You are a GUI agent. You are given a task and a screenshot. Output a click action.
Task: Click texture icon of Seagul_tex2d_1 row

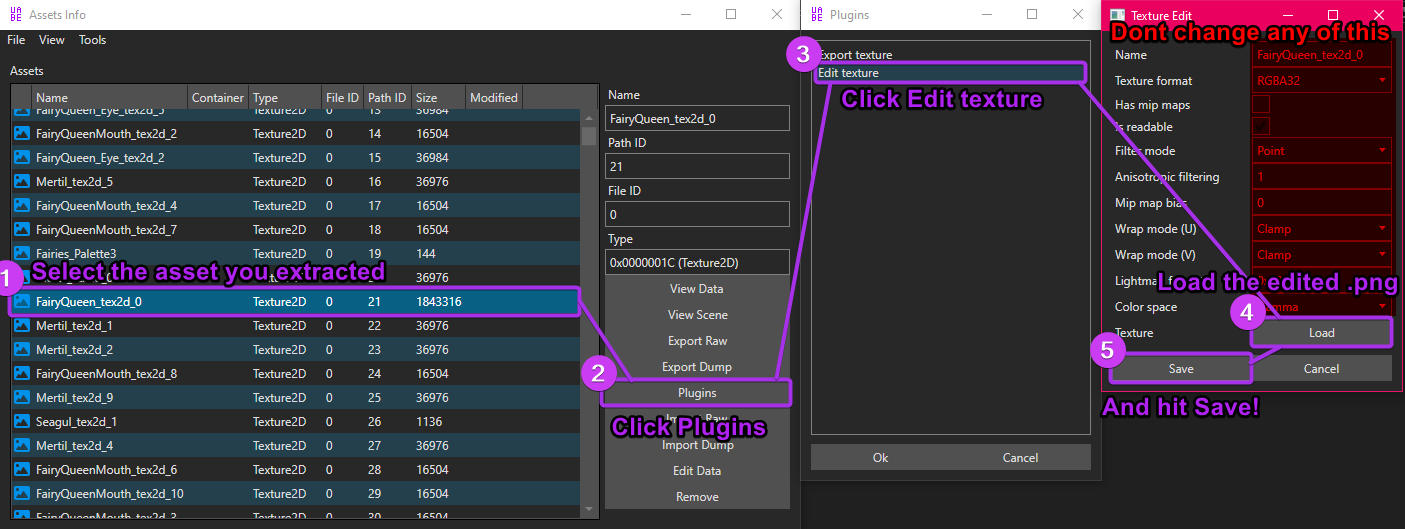click(x=22, y=421)
